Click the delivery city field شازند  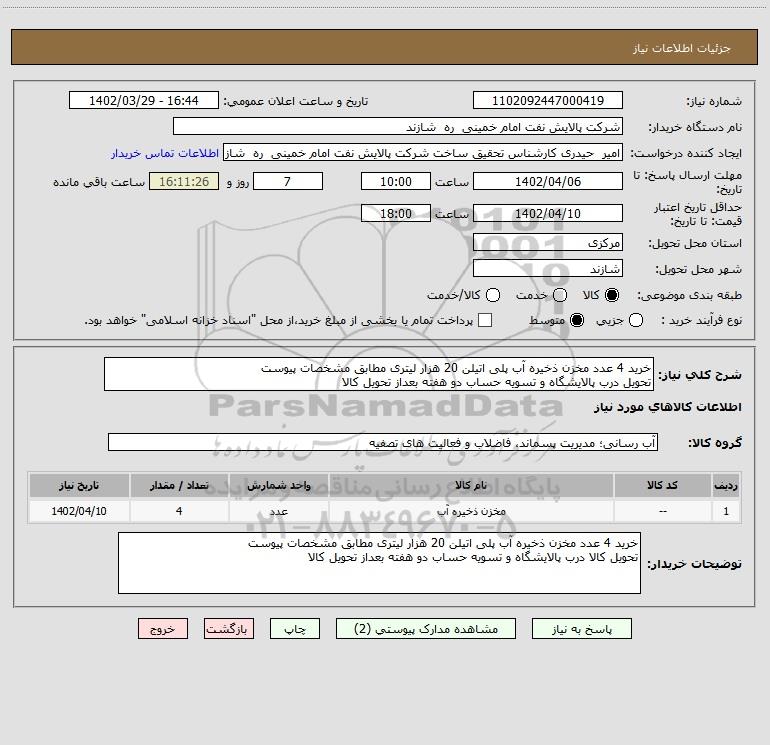(548, 268)
